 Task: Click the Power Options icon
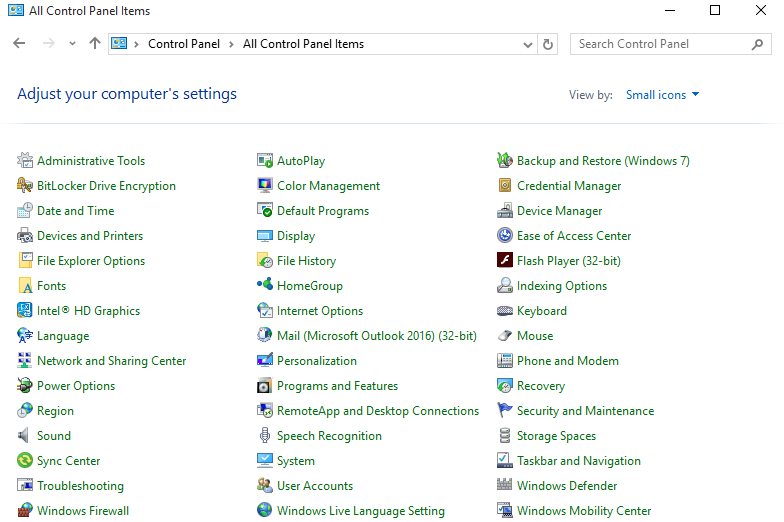pos(24,386)
